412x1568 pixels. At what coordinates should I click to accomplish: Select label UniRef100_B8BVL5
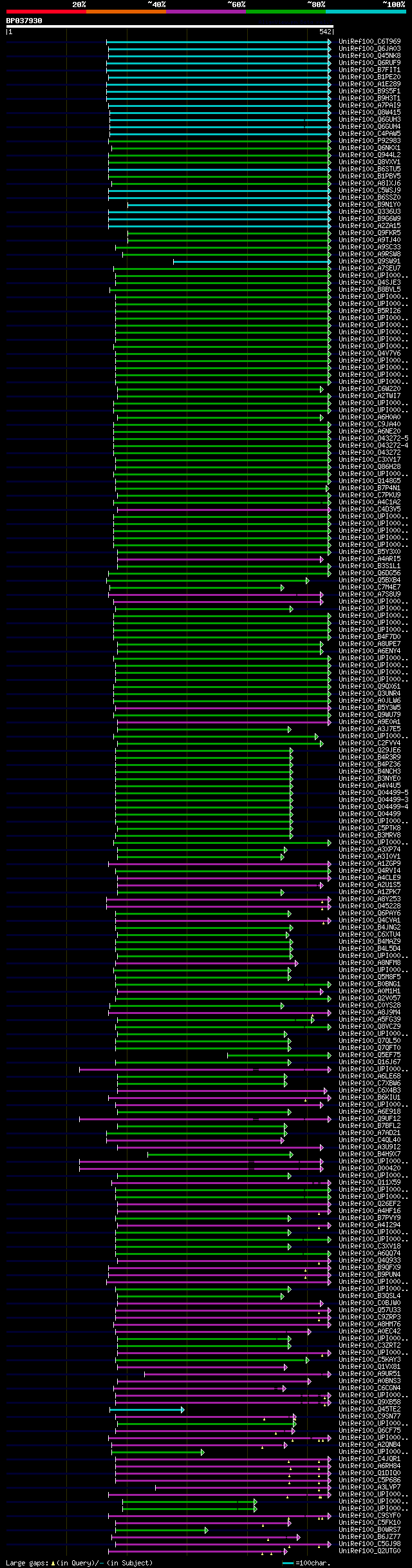[x=370, y=290]
